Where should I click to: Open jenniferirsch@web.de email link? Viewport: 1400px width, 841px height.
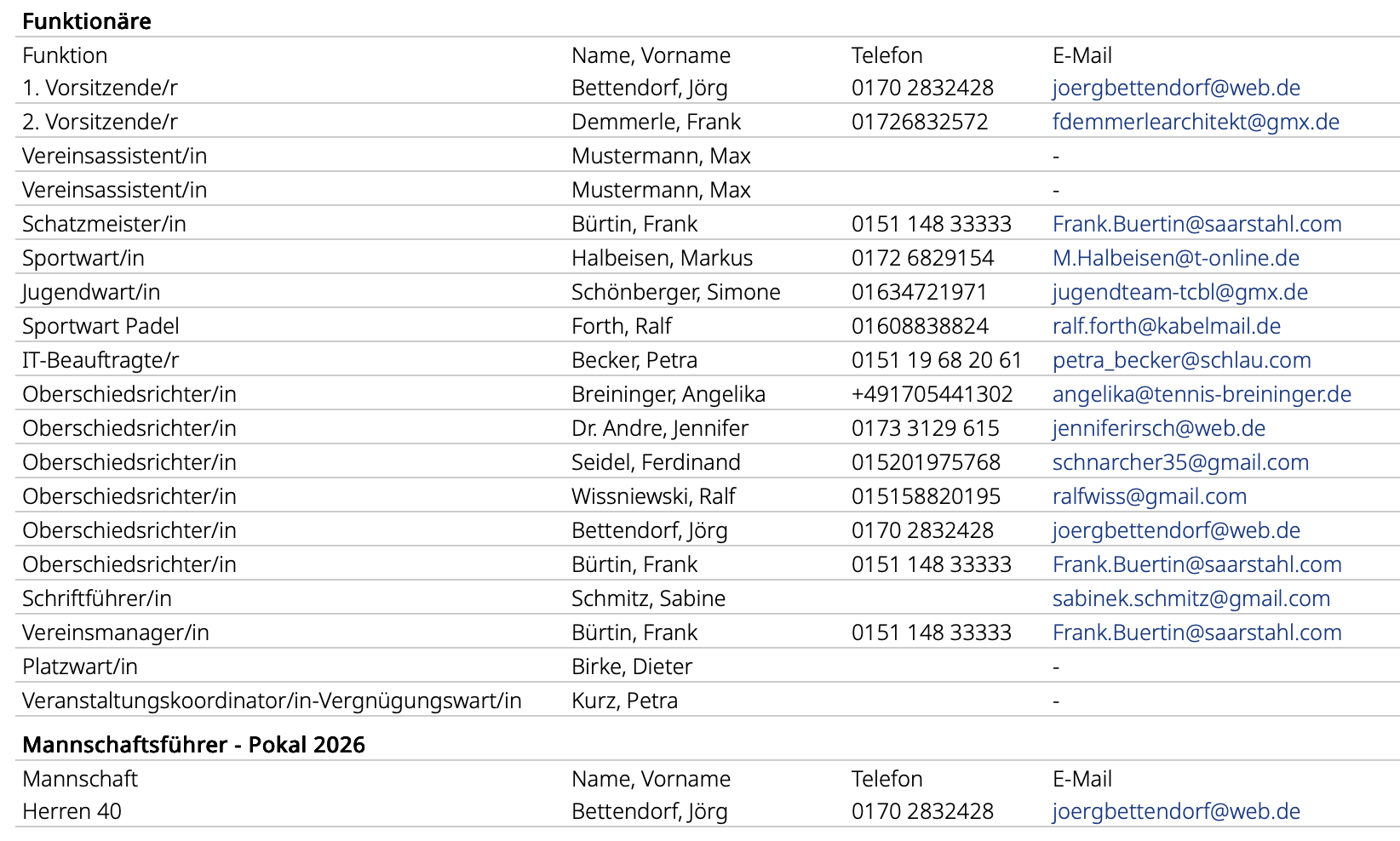(1159, 428)
